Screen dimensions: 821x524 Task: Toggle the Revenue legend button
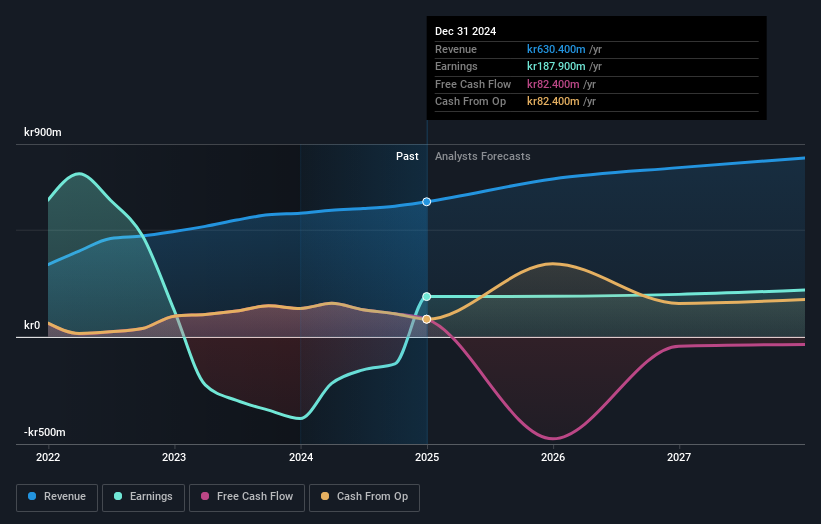point(57,497)
